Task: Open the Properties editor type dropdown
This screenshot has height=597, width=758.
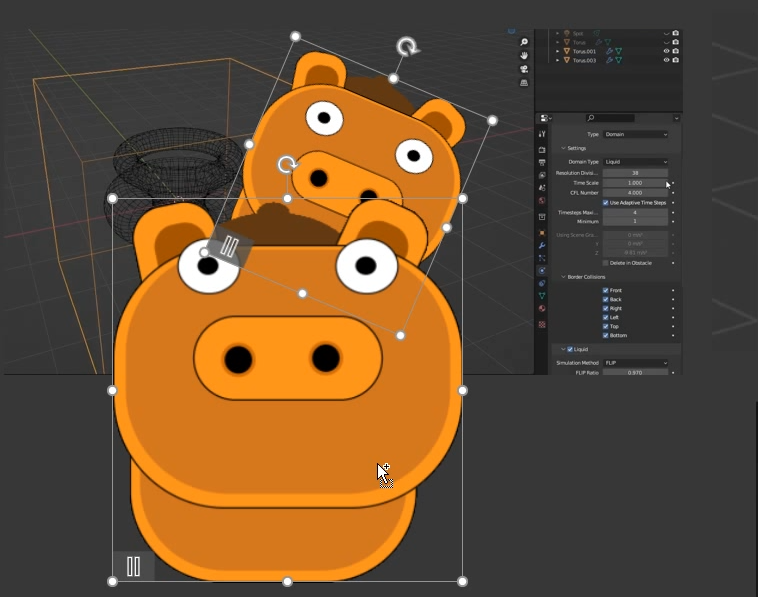Action: [546, 118]
